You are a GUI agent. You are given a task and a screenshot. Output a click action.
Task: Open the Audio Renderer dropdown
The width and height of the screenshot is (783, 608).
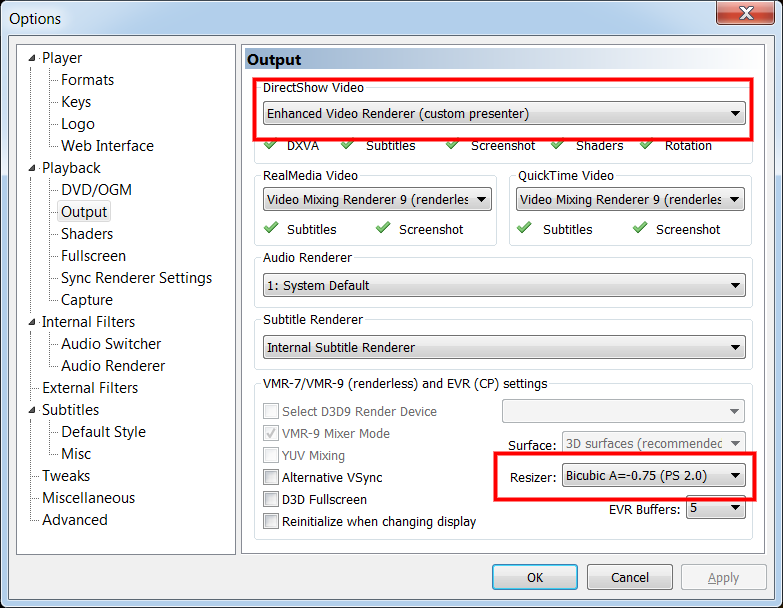coord(504,286)
